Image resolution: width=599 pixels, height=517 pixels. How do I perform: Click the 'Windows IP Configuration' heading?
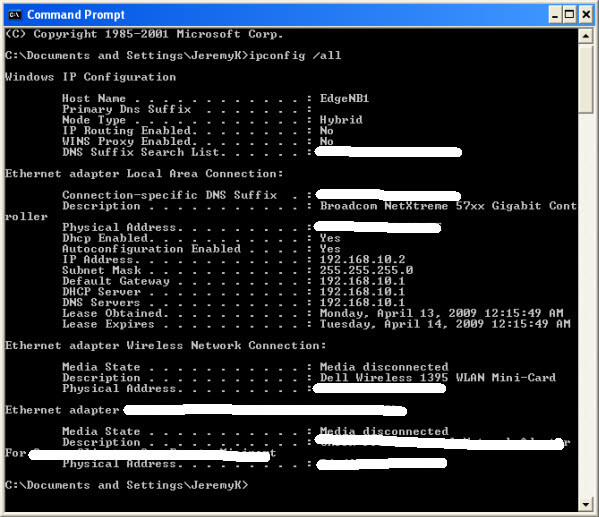pyautogui.click(x=91, y=77)
